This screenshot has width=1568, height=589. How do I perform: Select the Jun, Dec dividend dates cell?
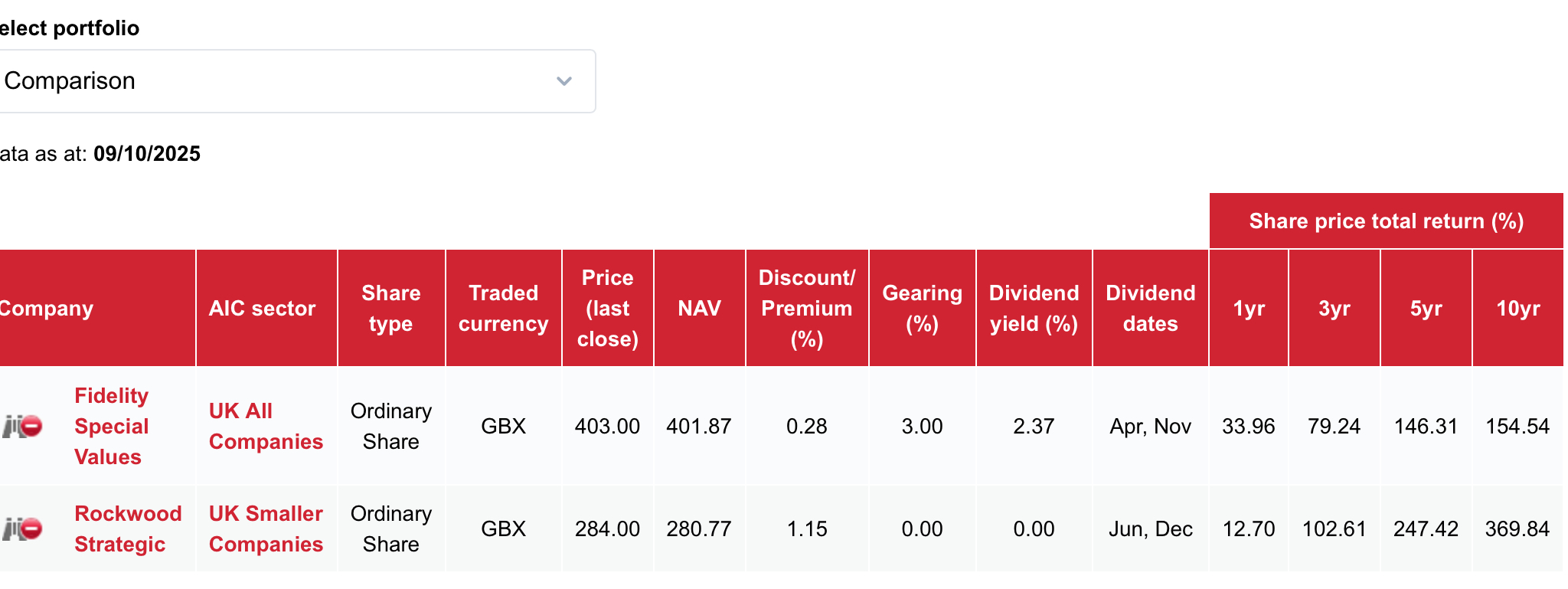[1151, 528]
